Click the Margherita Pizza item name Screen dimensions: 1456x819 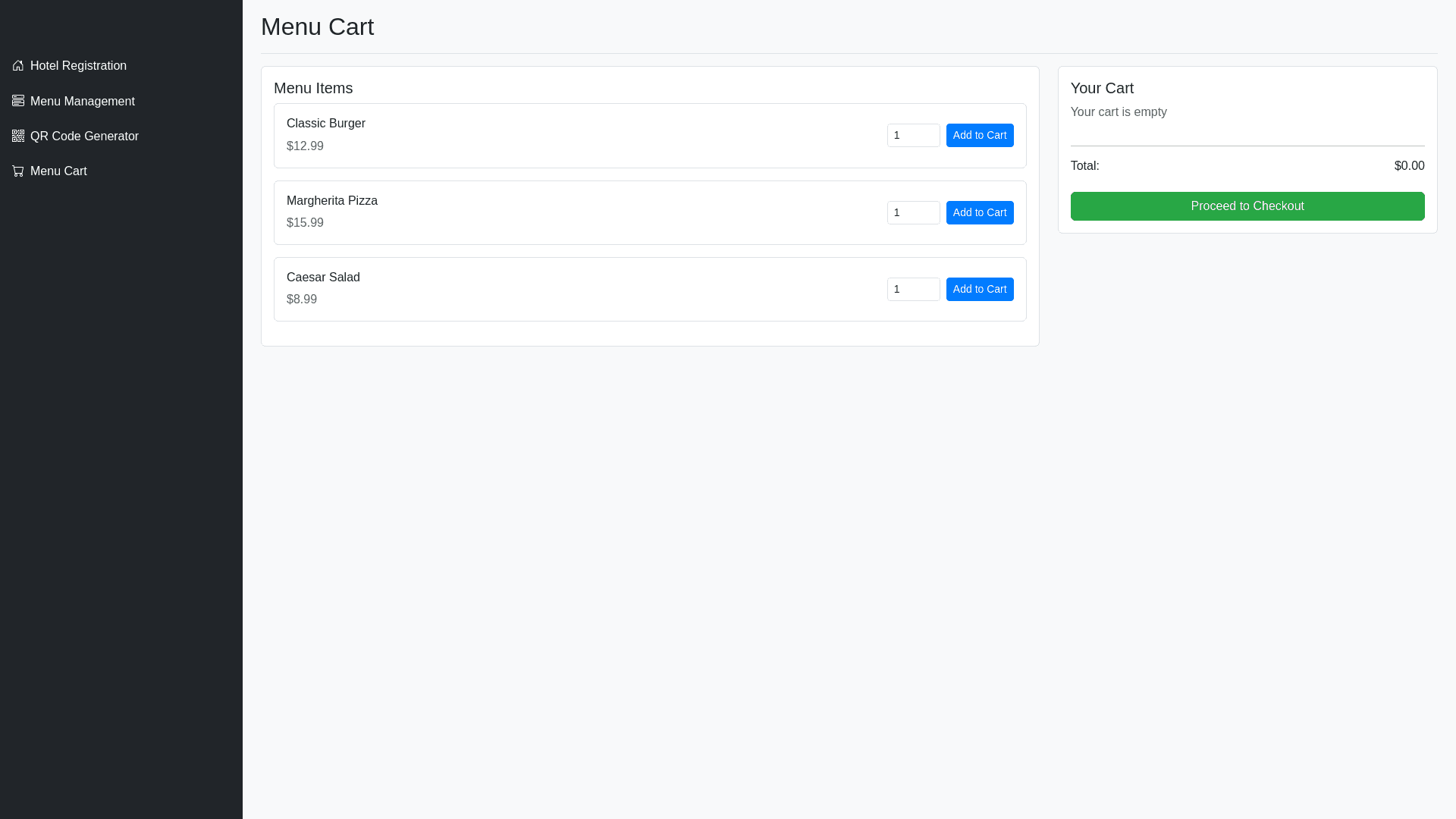pos(331,201)
